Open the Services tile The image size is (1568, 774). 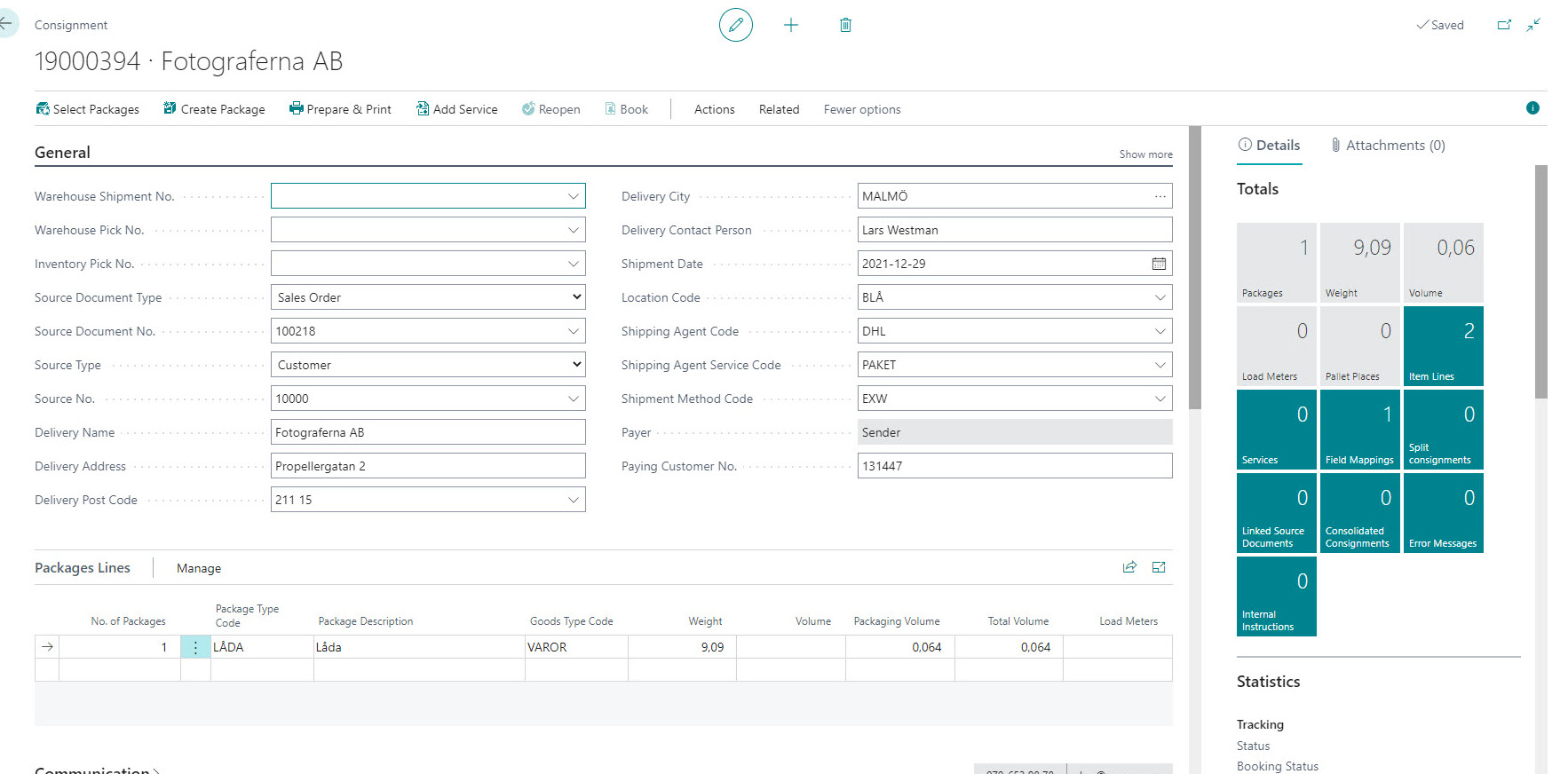tap(1276, 429)
